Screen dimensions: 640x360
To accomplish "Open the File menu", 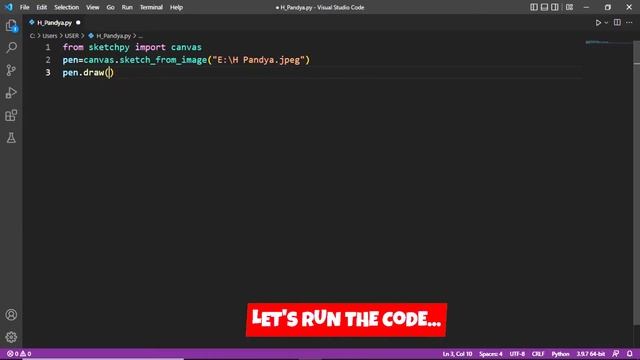I will 24,7.
